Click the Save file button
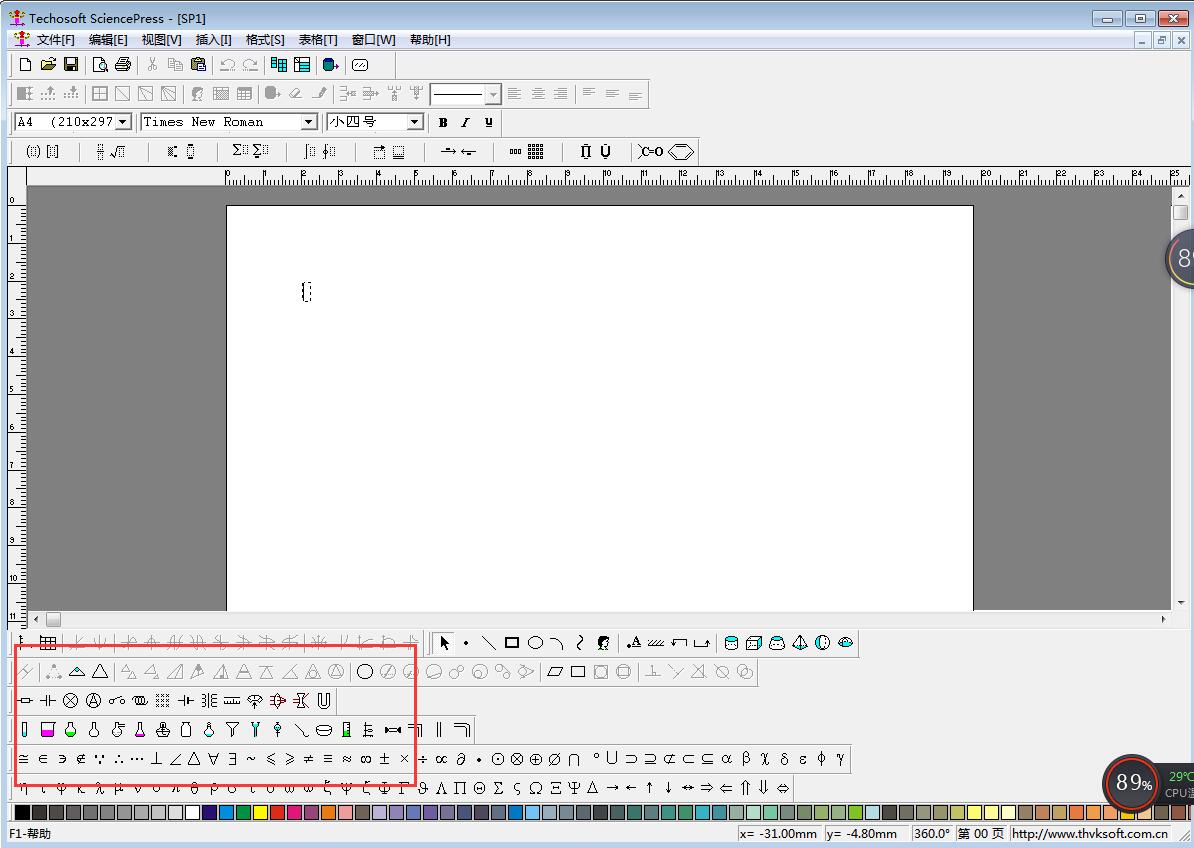The width and height of the screenshot is (1194, 848). click(71, 65)
